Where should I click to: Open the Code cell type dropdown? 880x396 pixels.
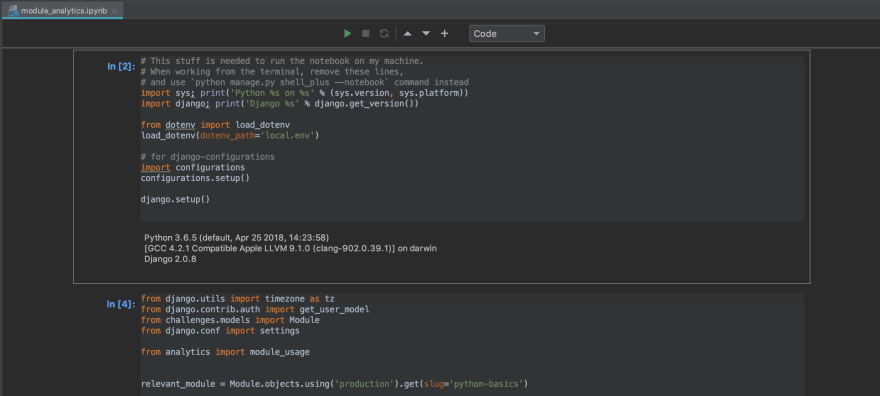coord(507,34)
